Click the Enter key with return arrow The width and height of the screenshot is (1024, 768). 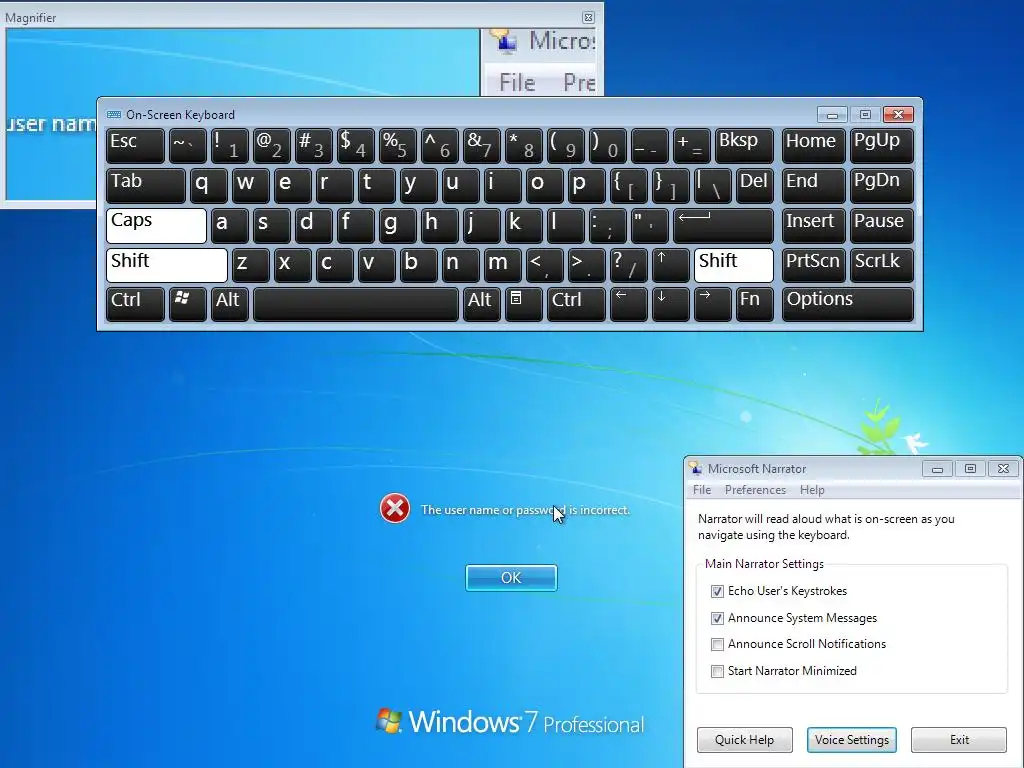click(x=724, y=225)
